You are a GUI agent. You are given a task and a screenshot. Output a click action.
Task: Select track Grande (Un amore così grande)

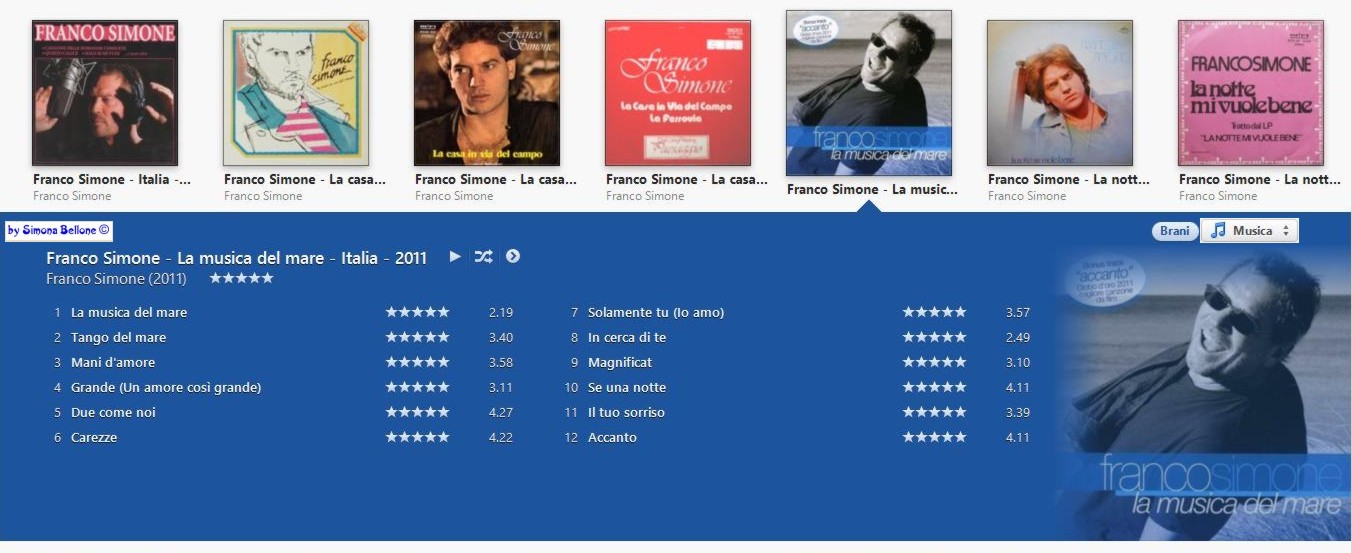pos(166,387)
